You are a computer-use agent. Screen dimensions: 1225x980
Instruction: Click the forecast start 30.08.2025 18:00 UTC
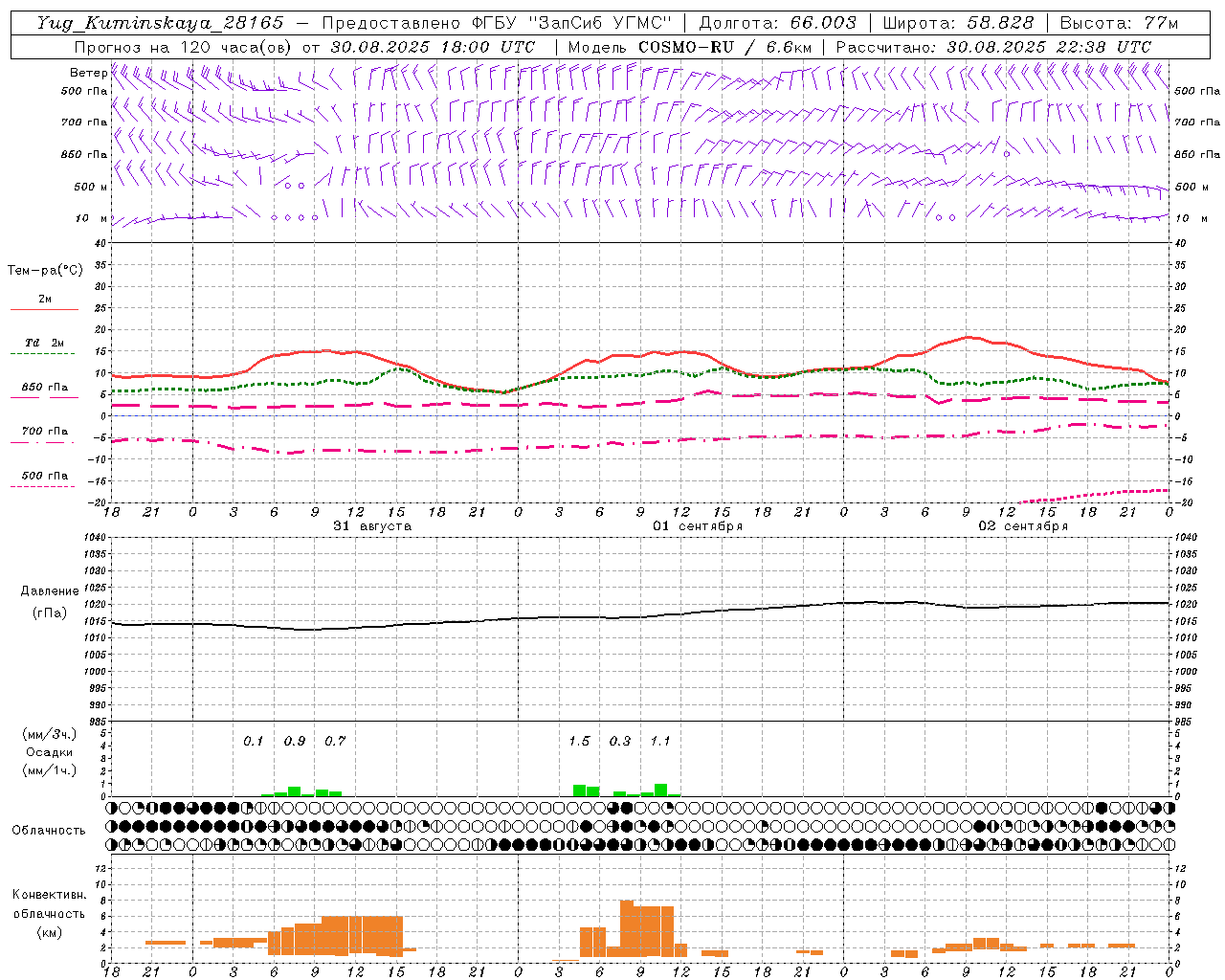click(433, 47)
